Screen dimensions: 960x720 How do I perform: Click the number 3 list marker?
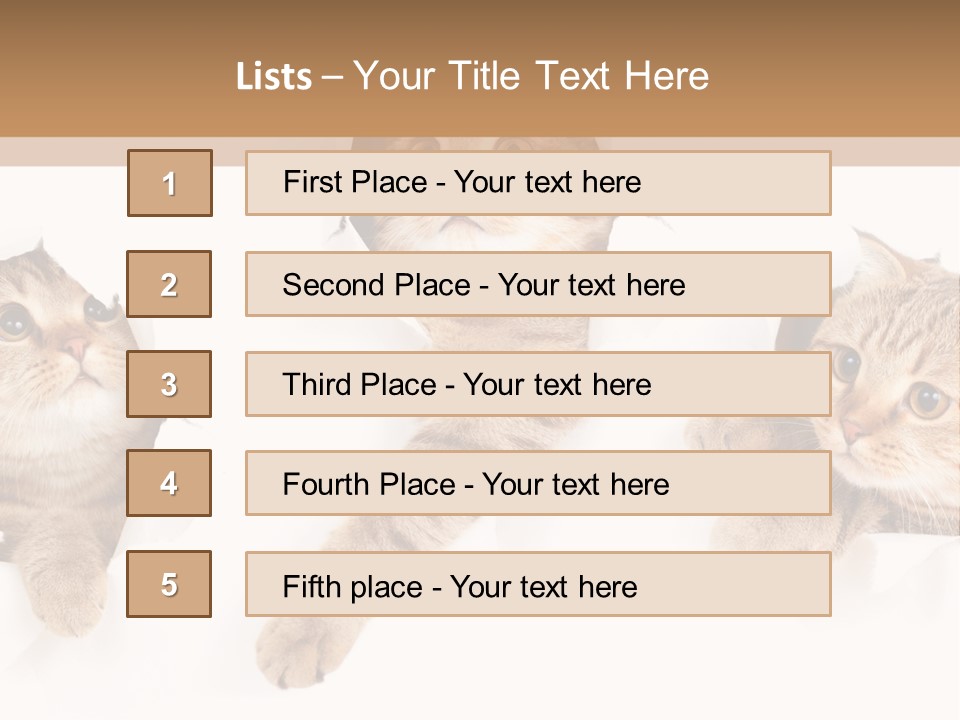[x=169, y=384]
